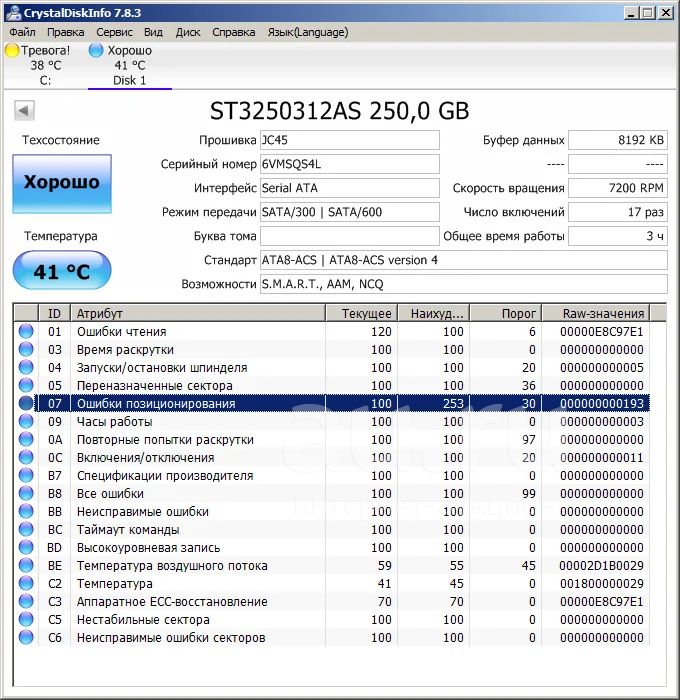Screen dimensions: 680x700
Task: Click the status orb for Нестабильные сектора
Action: click(x=26, y=620)
